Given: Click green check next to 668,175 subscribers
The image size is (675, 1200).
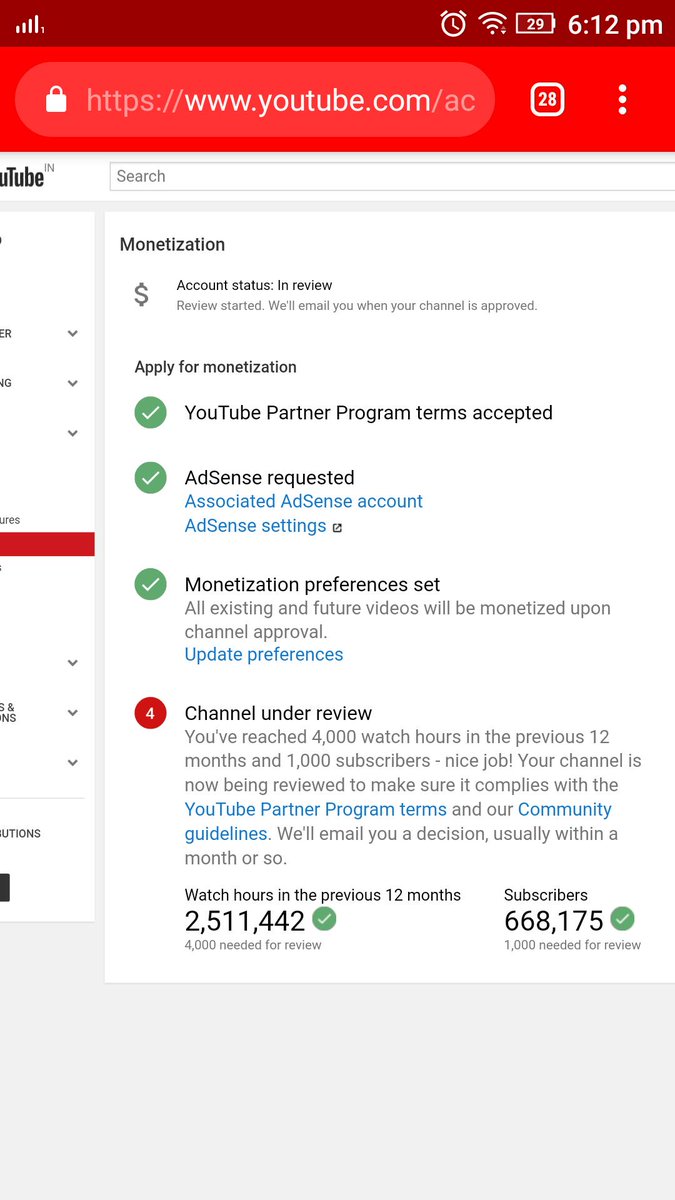Looking at the screenshot, I should coord(623,918).
